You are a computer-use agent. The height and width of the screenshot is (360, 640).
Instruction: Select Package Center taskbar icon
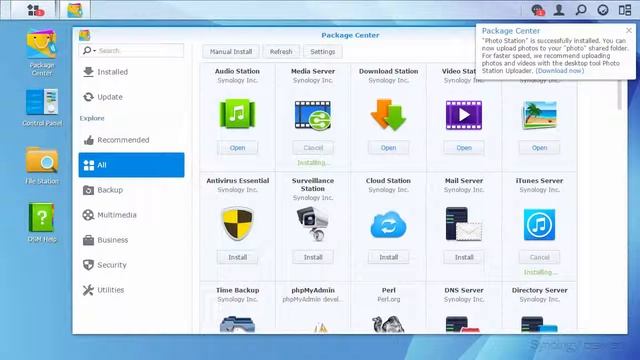(x=75, y=10)
